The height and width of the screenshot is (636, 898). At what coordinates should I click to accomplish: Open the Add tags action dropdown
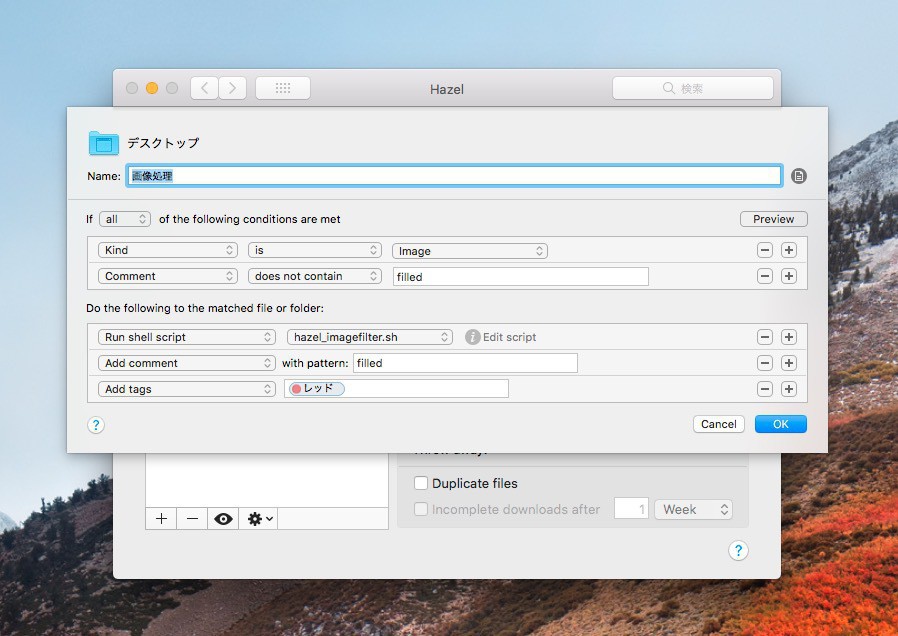(x=186, y=389)
